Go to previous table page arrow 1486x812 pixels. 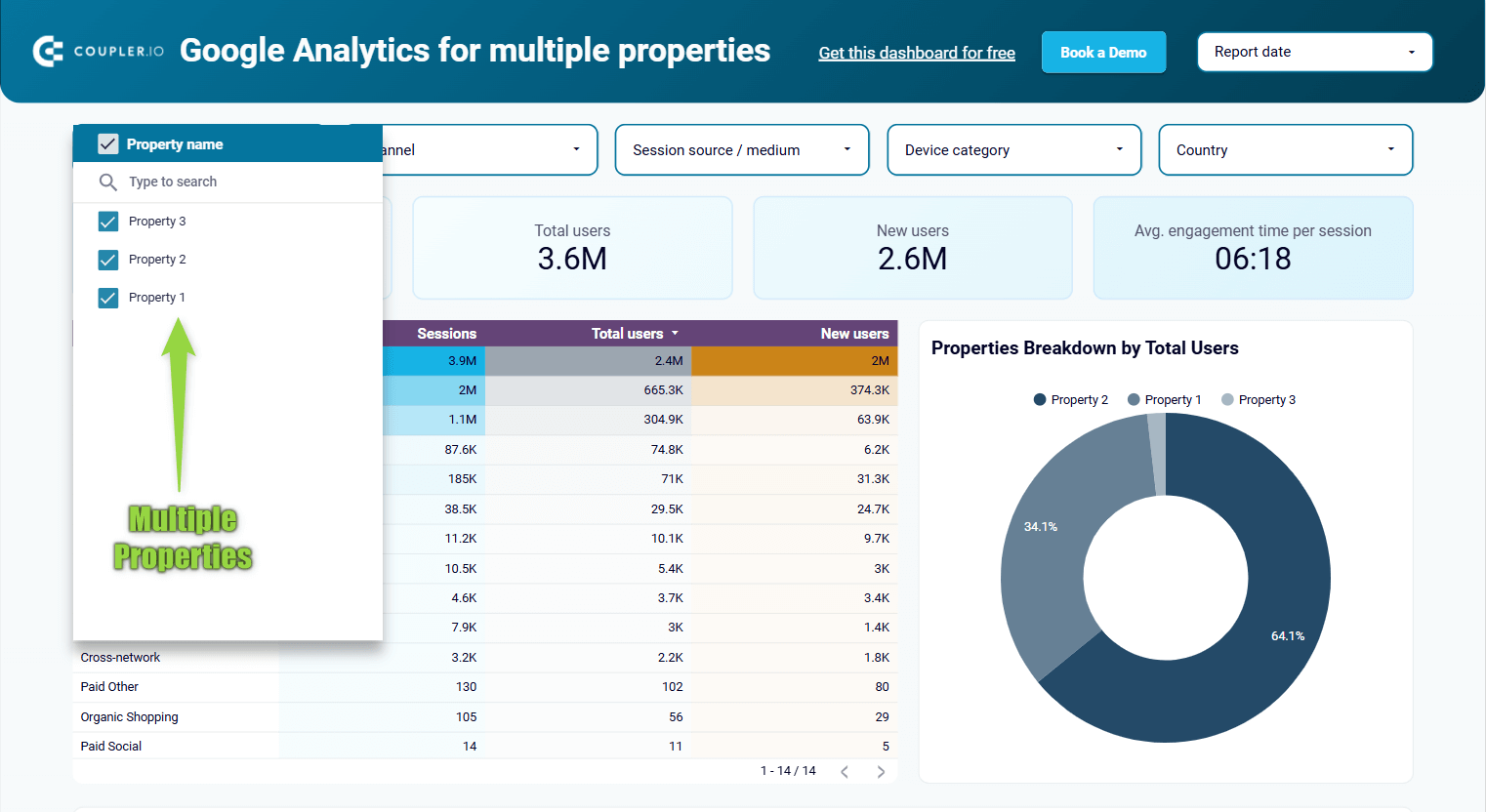click(x=845, y=771)
